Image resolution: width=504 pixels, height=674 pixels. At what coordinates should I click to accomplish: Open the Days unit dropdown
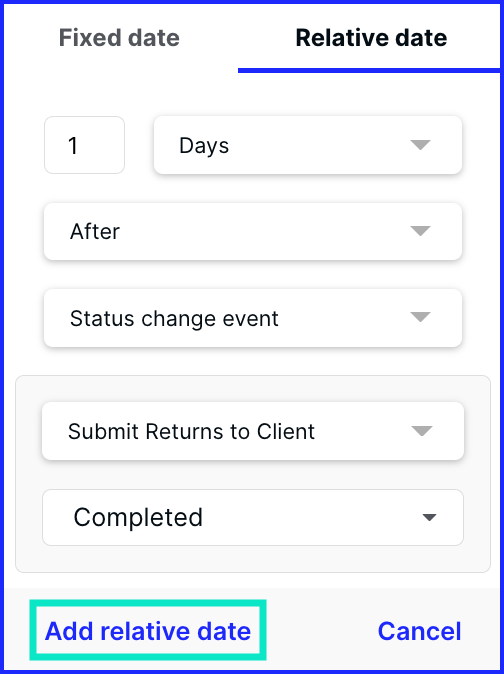point(308,145)
